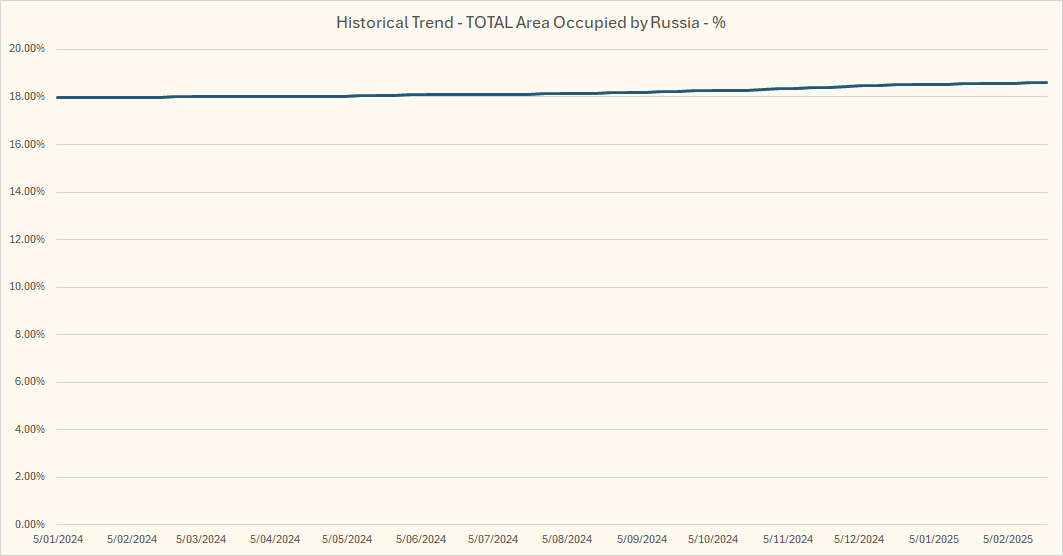Select the 16.00% vertical axis label

(x=26, y=144)
